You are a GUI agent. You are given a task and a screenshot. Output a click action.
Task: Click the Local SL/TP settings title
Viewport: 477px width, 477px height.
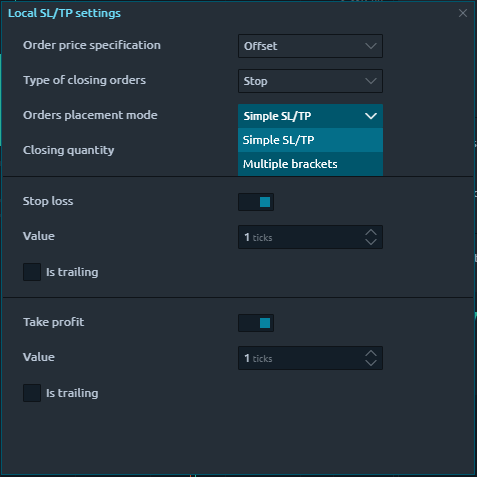point(64,13)
